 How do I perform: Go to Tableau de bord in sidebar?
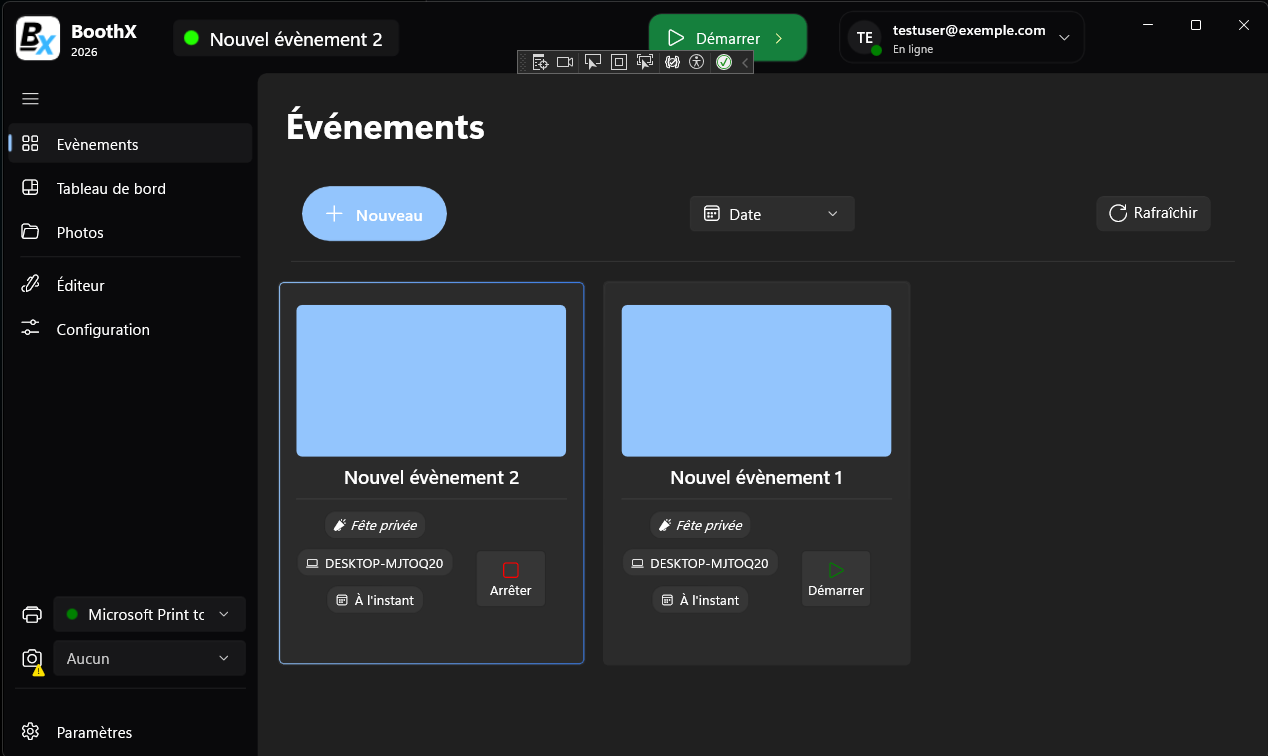pos(111,188)
